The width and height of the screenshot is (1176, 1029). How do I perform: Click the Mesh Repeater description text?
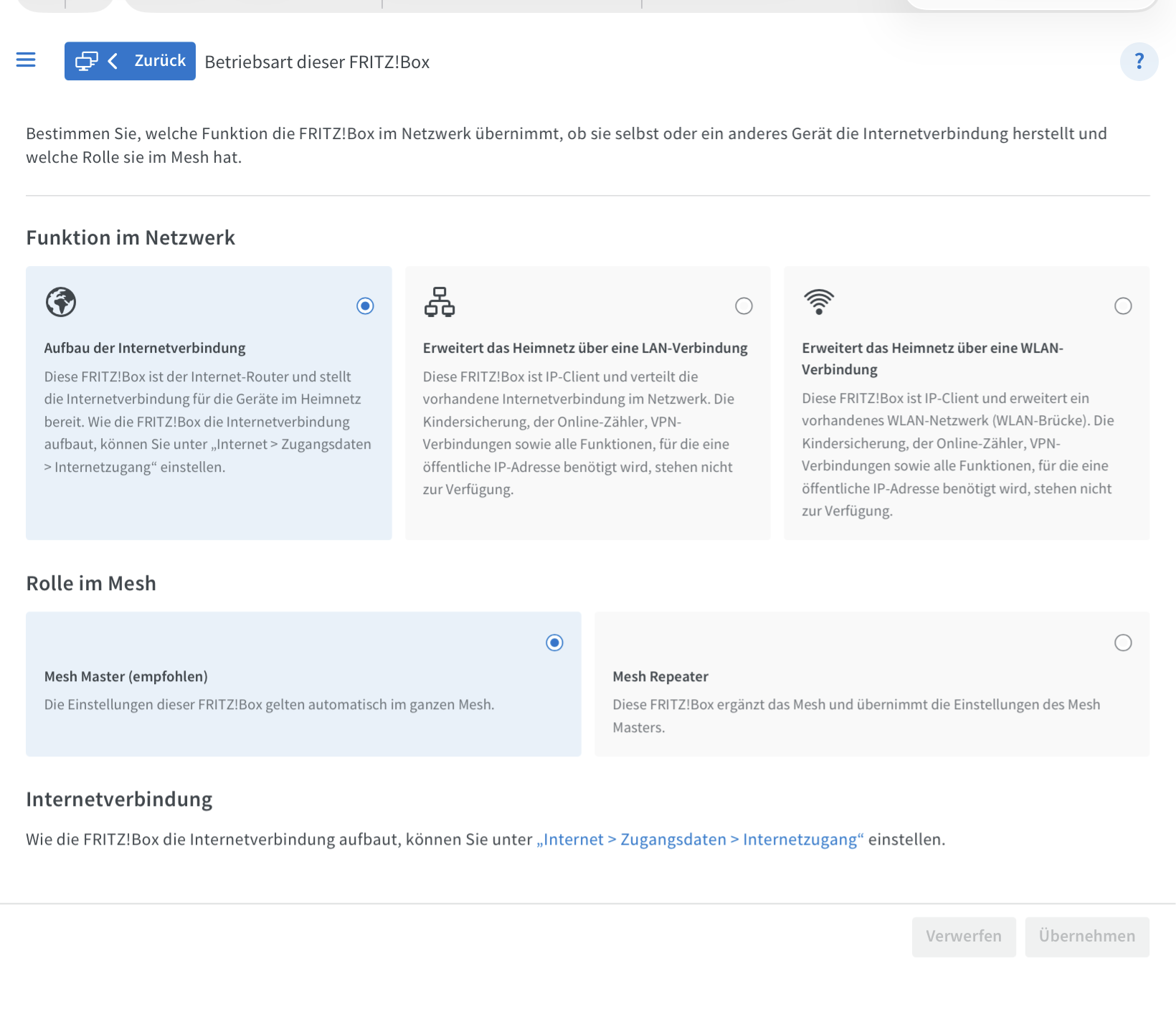[x=856, y=716]
